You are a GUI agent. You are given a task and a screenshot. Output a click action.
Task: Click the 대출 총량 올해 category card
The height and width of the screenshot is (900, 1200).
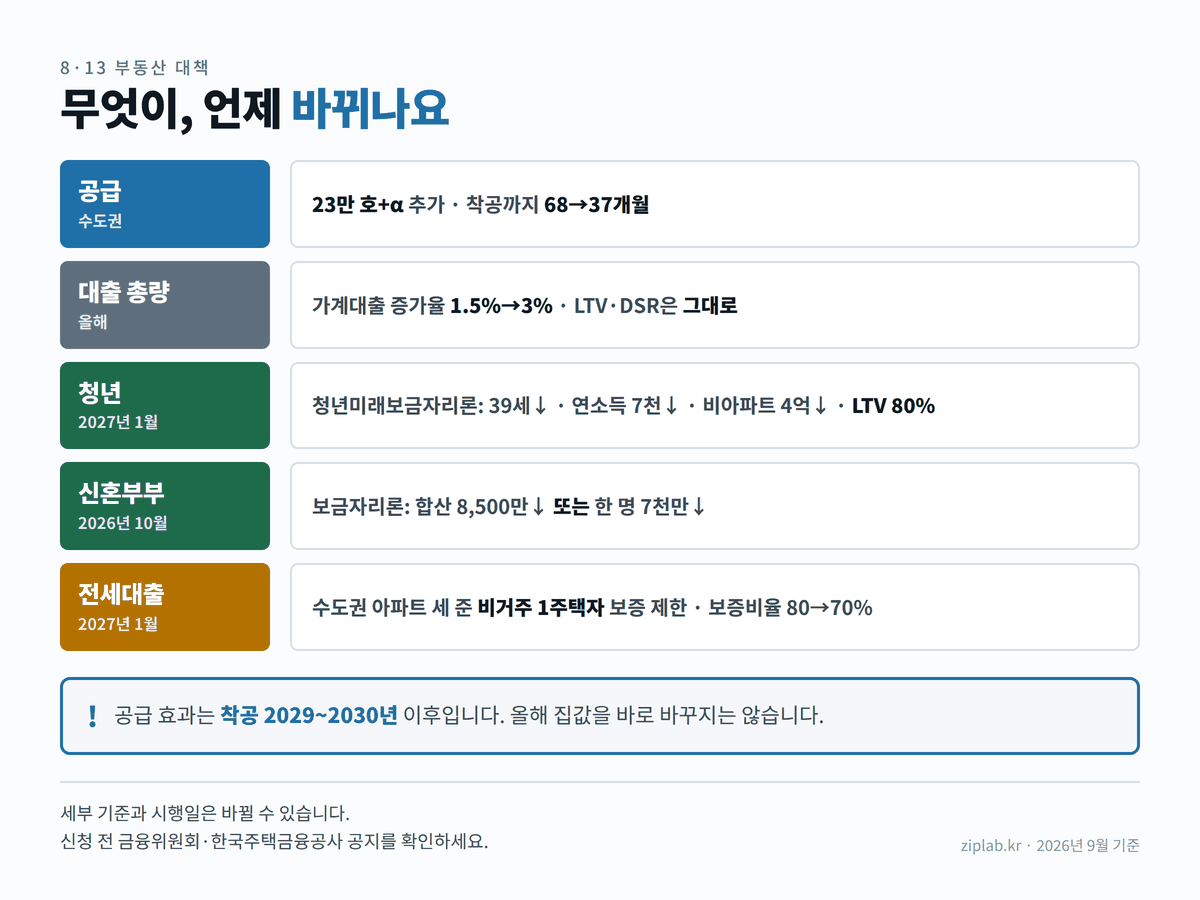[165, 305]
